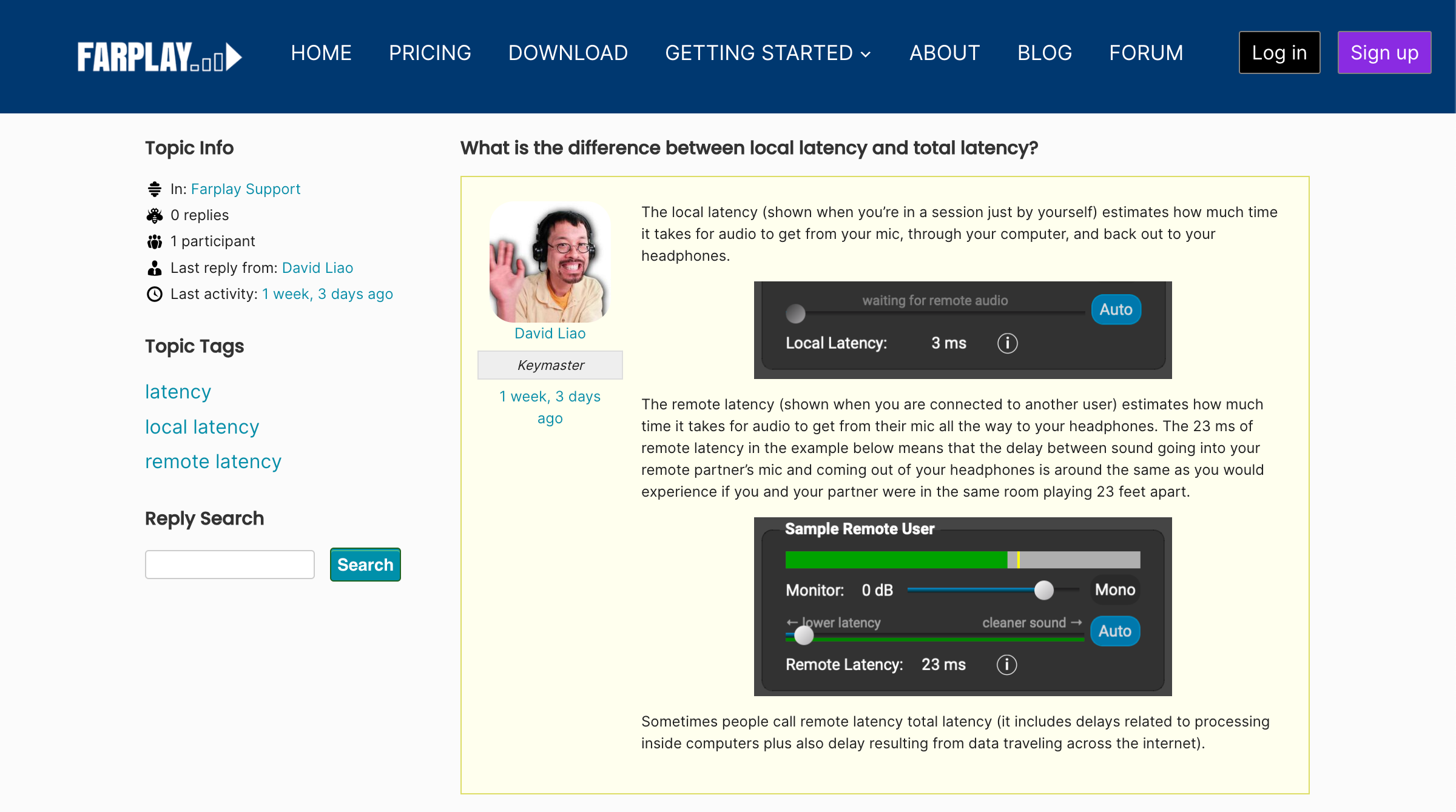Toggle the Mono button for Sample Remote User

[x=1115, y=590]
